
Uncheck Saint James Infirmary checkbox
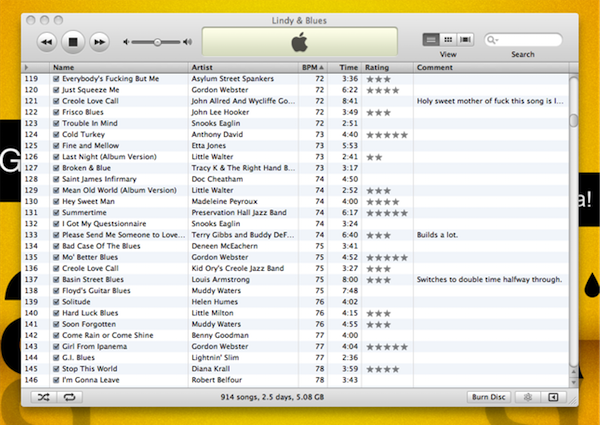tap(56, 179)
